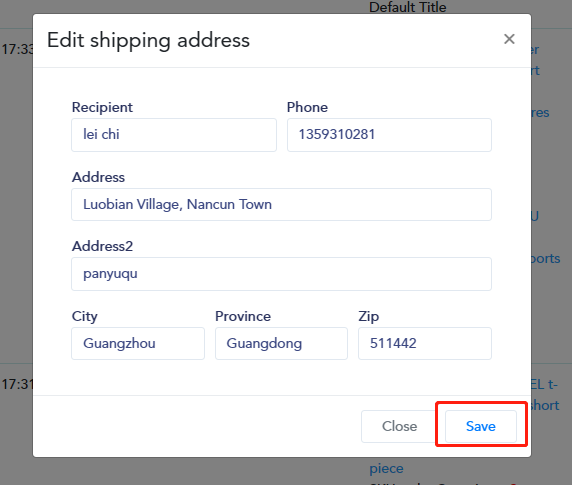The height and width of the screenshot is (485, 572).
Task: Click the Save button
Action: coord(481,426)
